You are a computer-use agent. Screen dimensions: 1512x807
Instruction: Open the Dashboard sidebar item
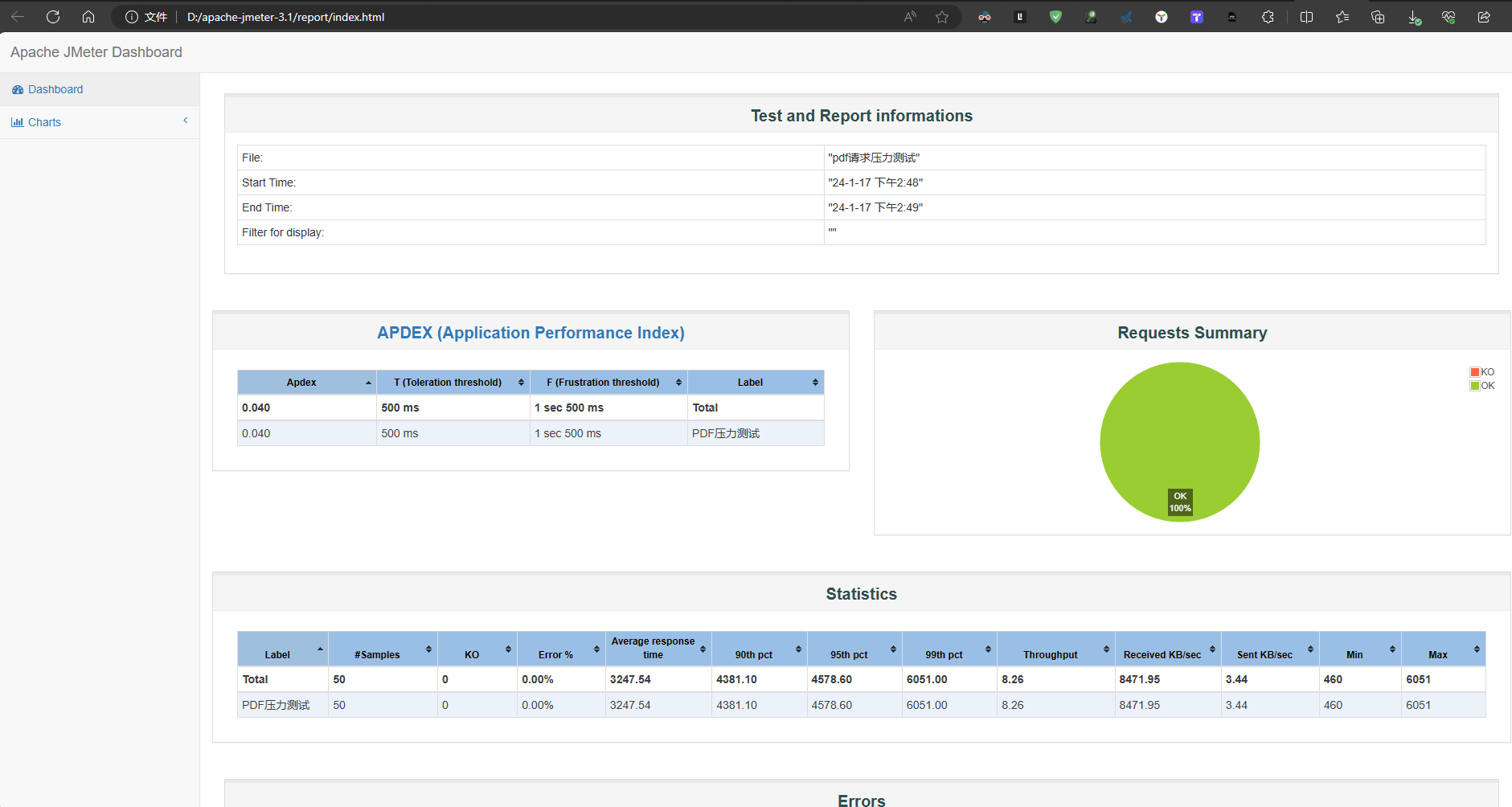click(55, 89)
